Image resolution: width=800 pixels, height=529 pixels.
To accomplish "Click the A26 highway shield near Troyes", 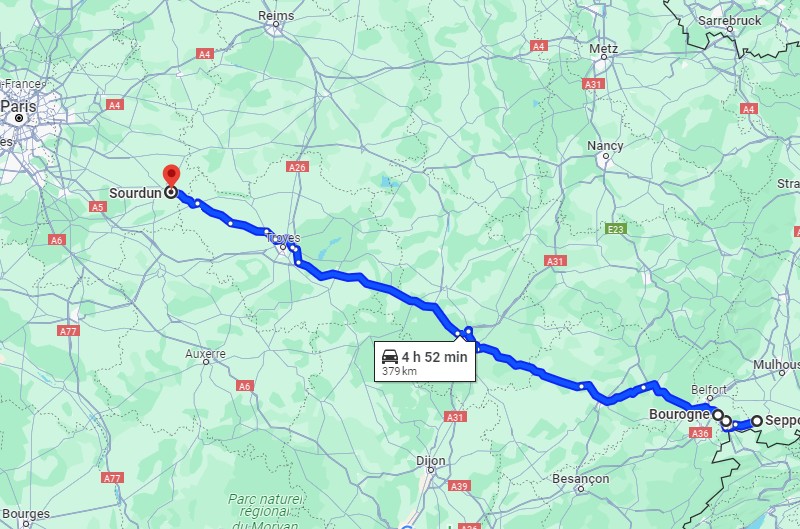I will click(297, 167).
